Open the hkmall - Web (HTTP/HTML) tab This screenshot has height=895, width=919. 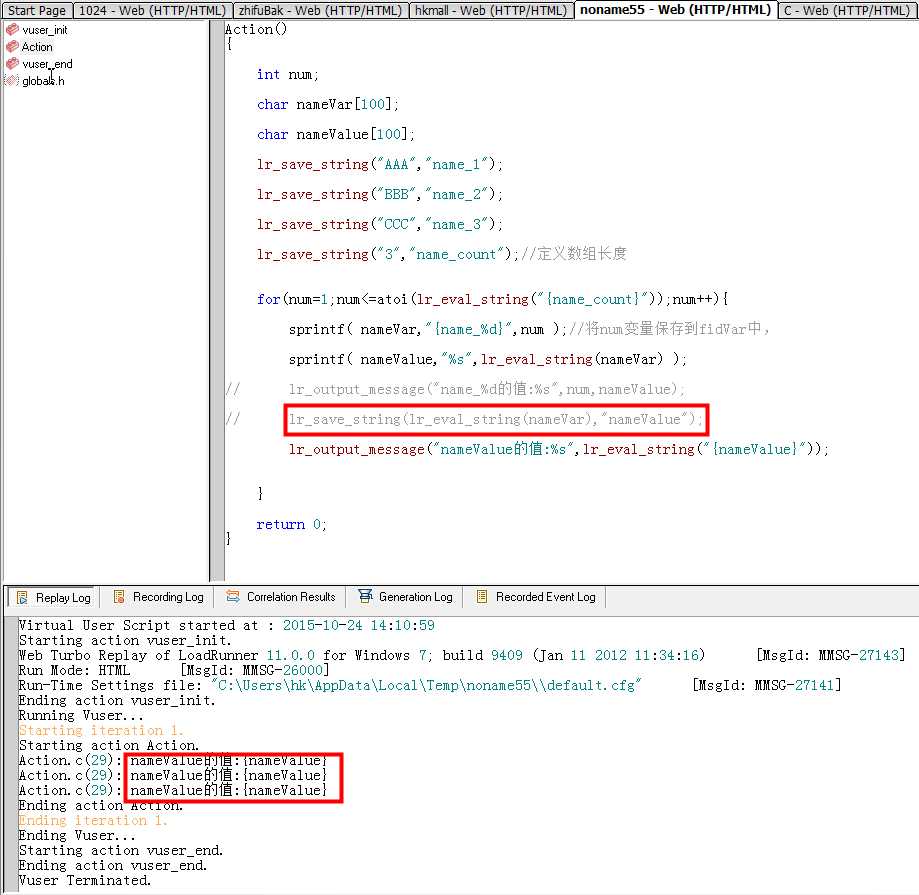click(x=491, y=11)
